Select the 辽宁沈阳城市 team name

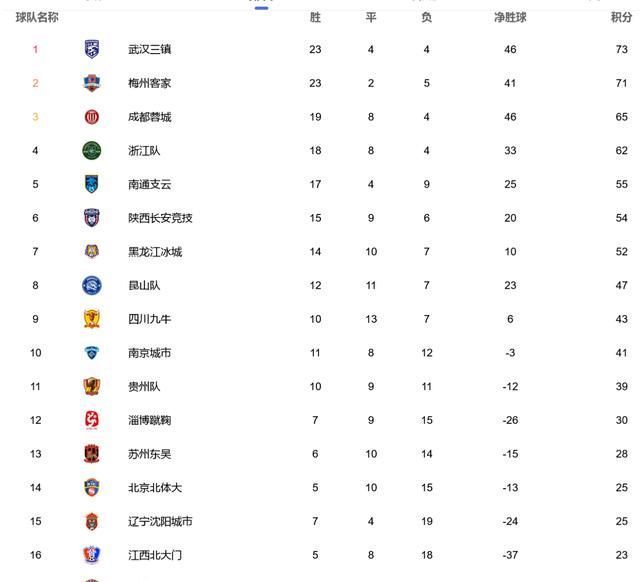click(160, 521)
